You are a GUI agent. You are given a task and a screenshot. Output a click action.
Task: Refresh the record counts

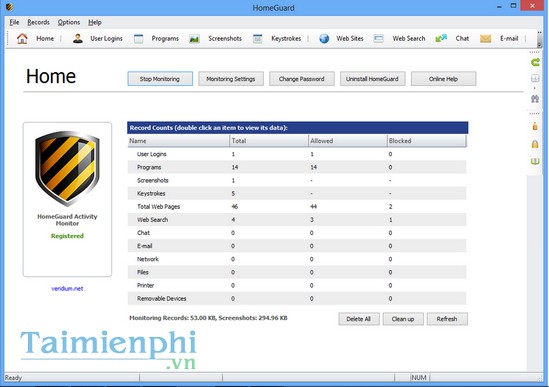(447, 319)
